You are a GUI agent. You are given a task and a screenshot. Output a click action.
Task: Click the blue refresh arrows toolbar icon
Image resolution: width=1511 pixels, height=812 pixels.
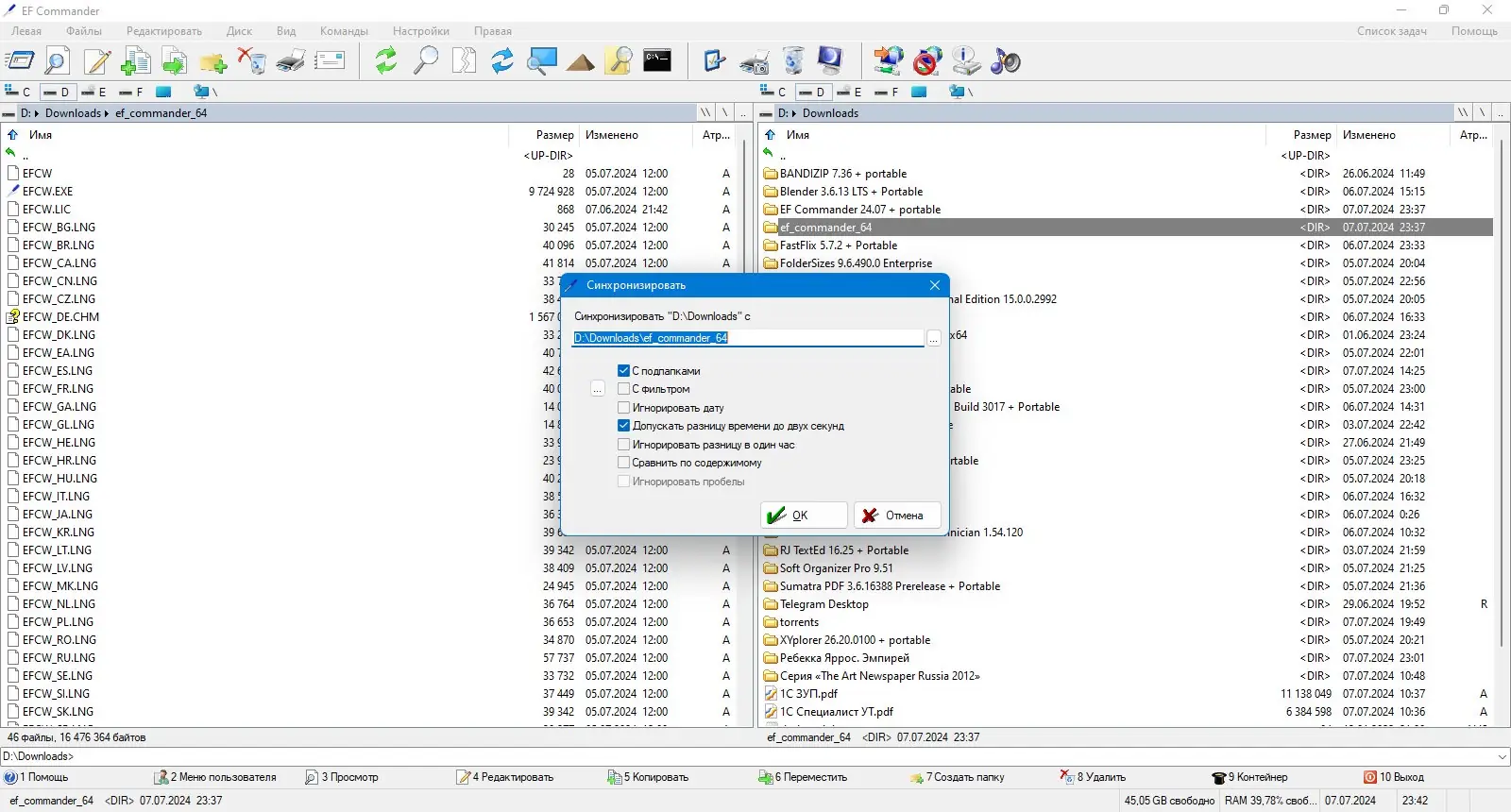point(502,61)
